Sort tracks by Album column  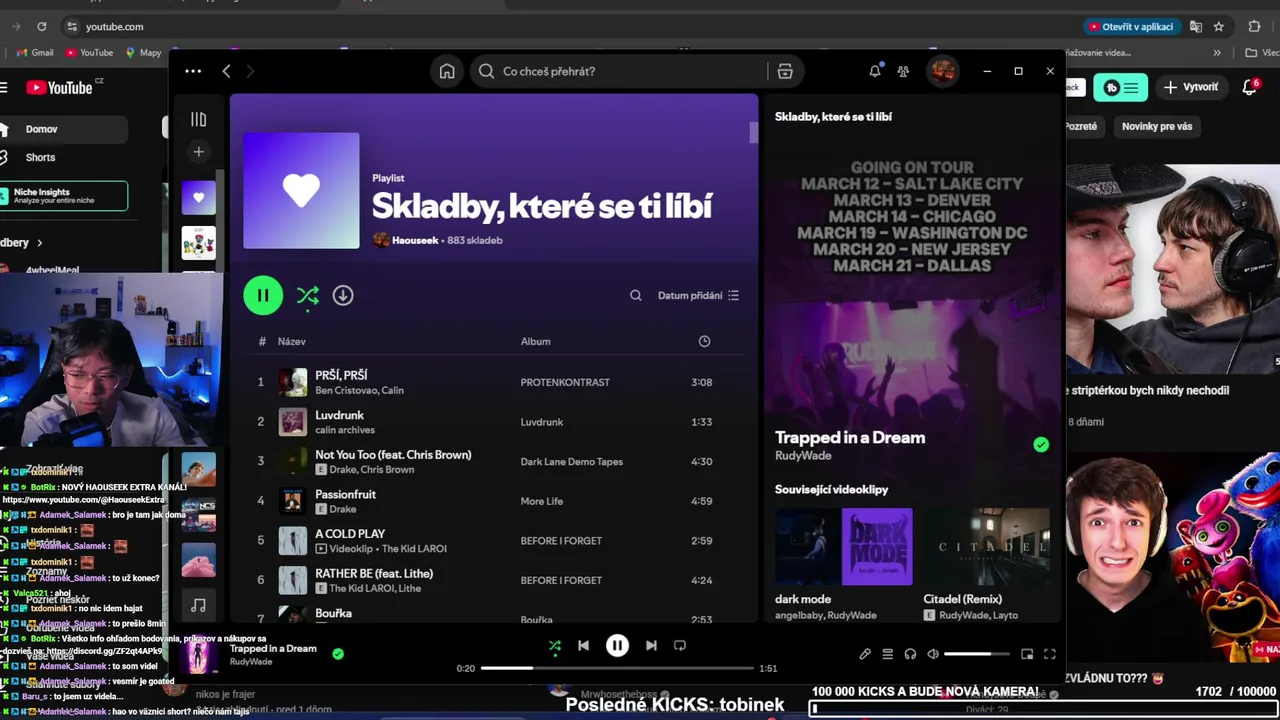(535, 341)
